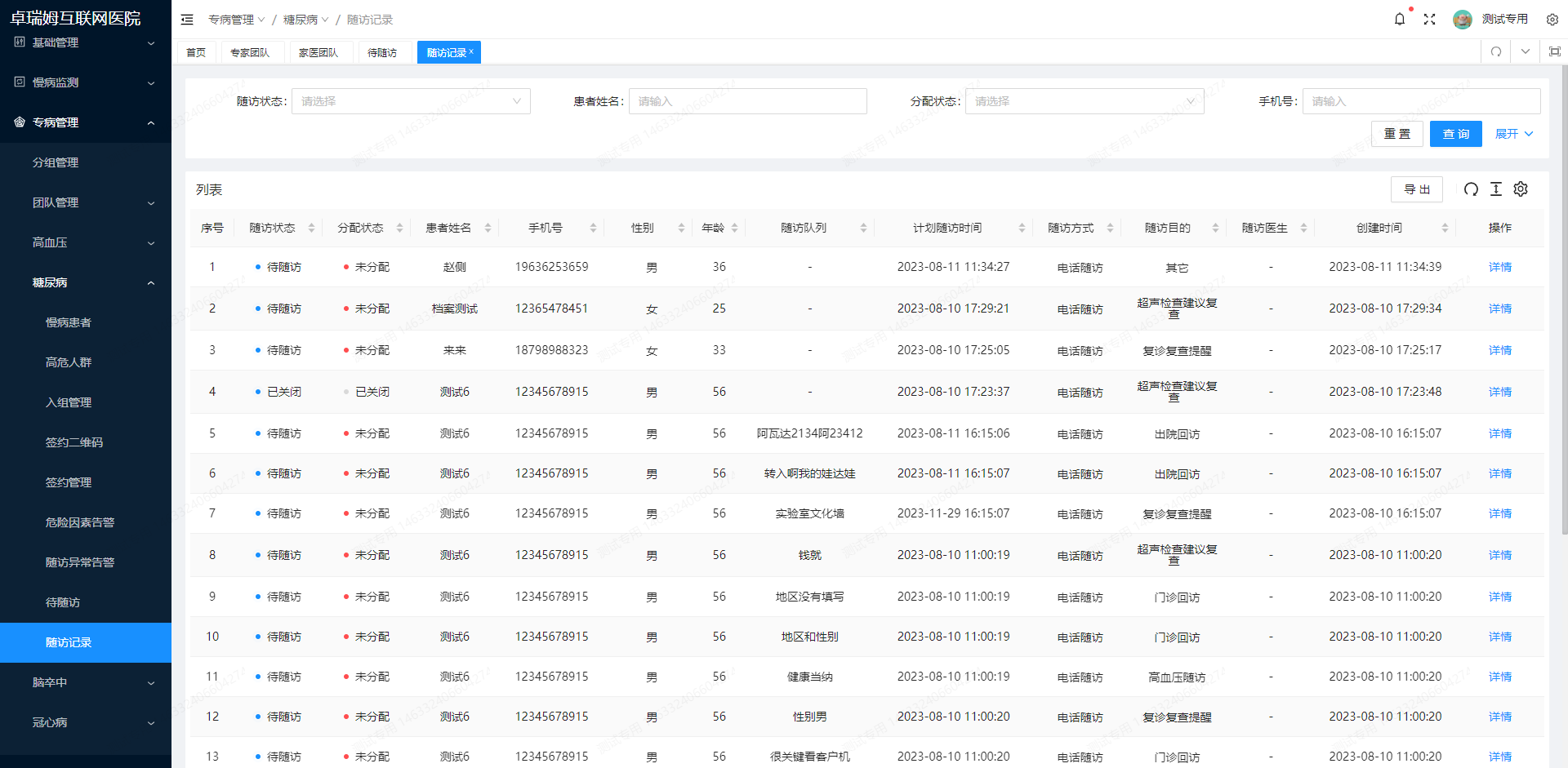
Task: Focus the 手机号 input field
Action: click(x=1422, y=101)
